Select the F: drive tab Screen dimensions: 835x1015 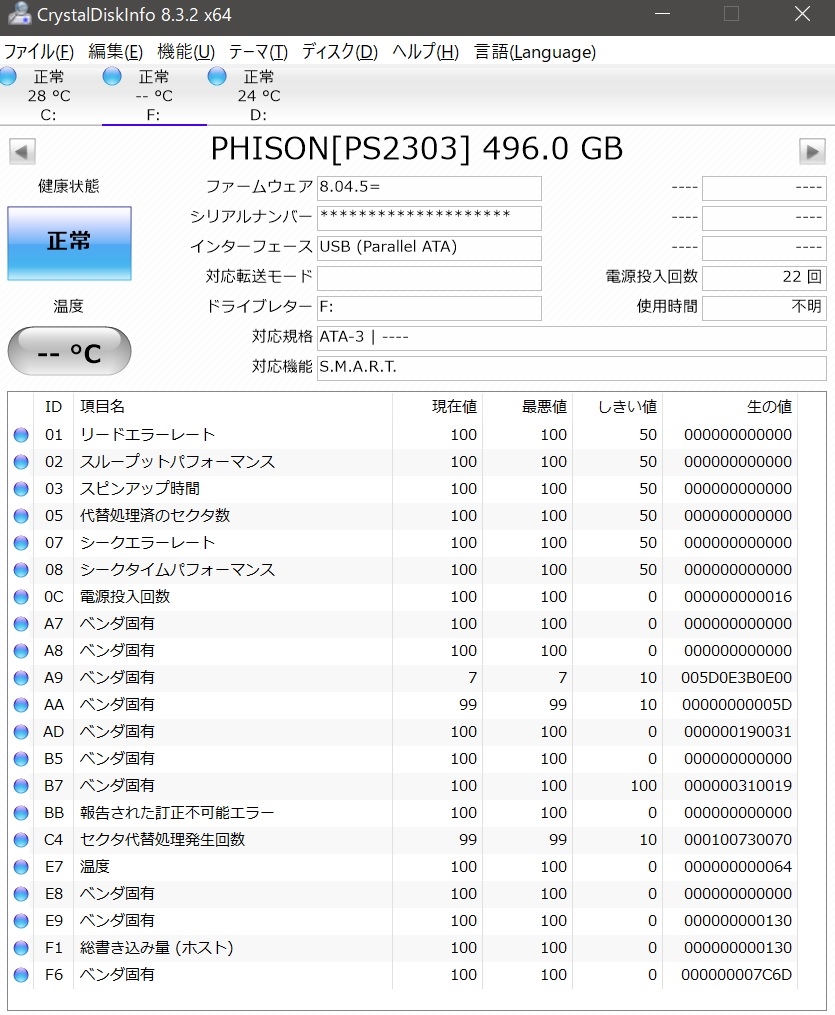[x=153, y=95]
